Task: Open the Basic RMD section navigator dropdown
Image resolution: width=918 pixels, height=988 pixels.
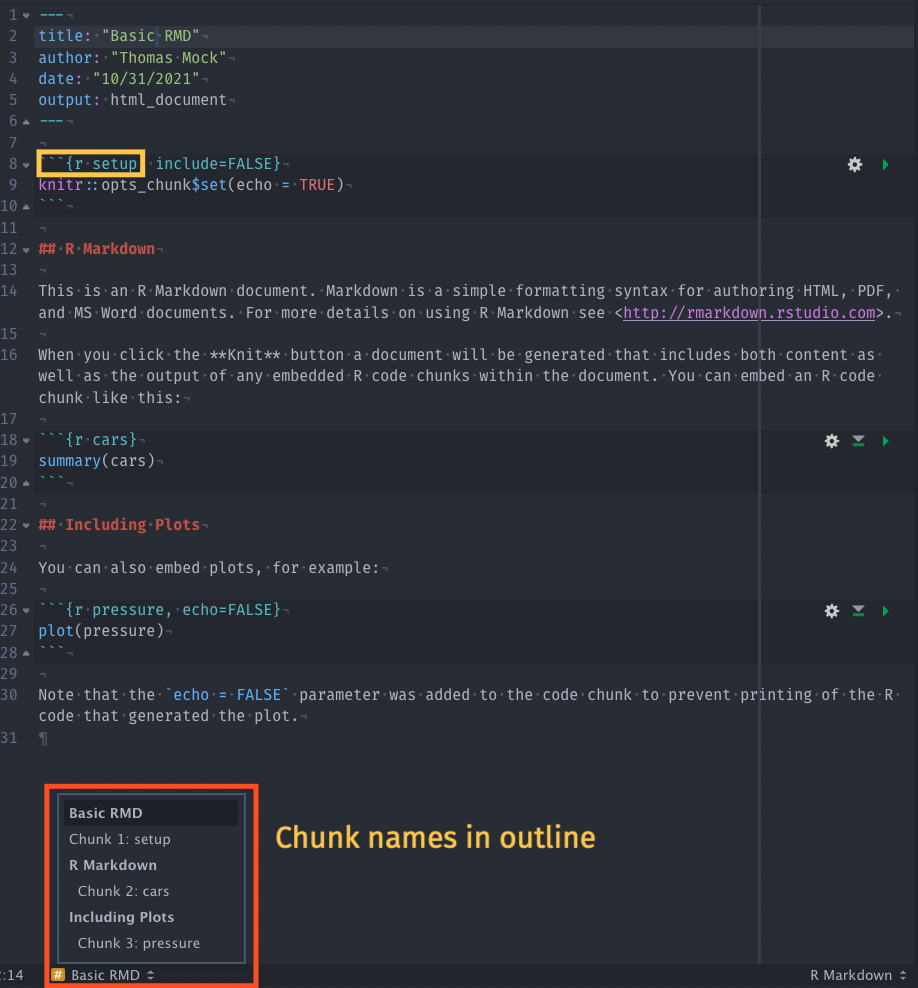Action: coord(112,975)
